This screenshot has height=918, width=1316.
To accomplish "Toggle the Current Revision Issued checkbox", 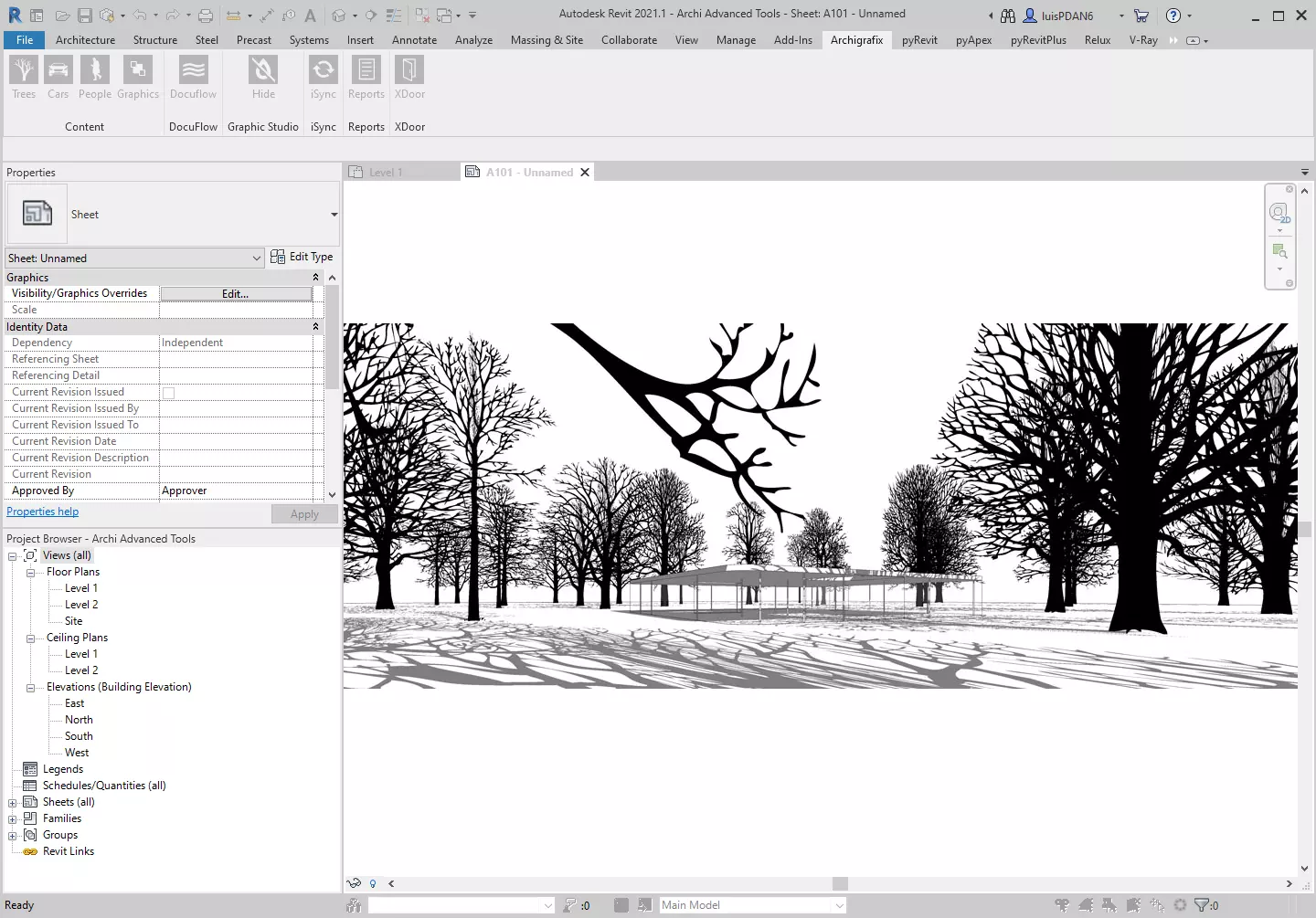I will (167, 391).
